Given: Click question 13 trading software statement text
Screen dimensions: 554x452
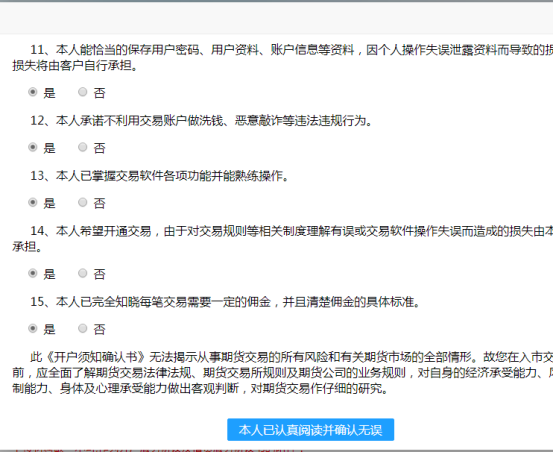Looking at the screenshot, I should [160, 176].
